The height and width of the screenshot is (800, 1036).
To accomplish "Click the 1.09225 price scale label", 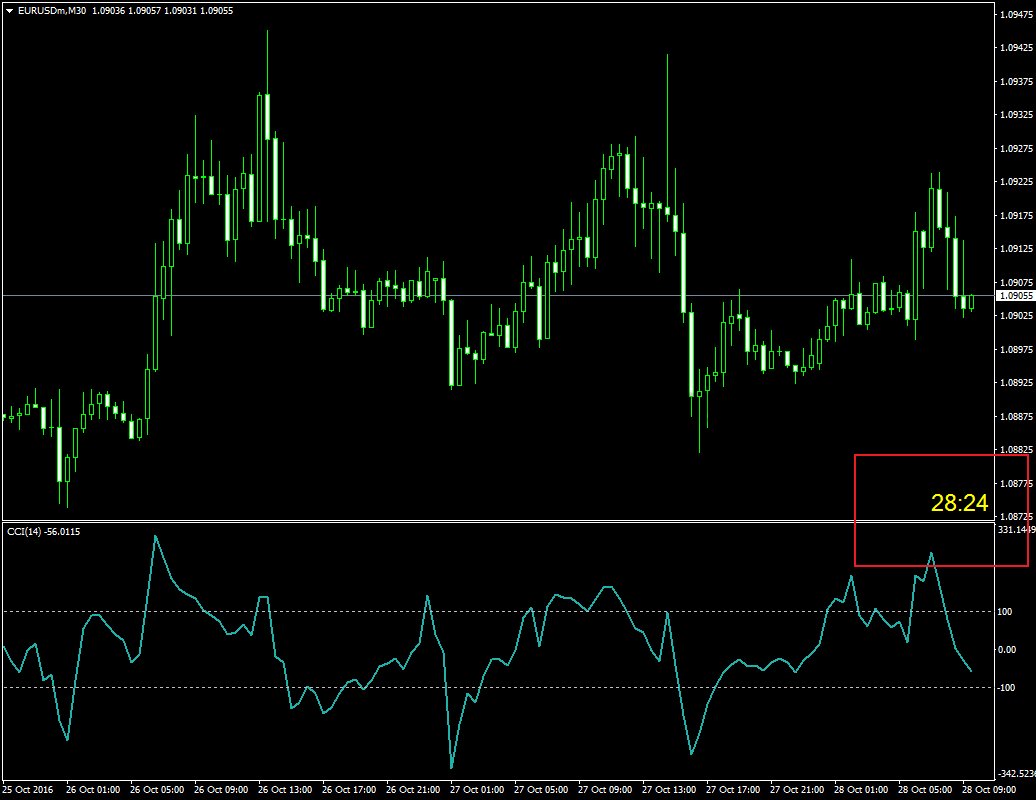I will pos(1015,182).
